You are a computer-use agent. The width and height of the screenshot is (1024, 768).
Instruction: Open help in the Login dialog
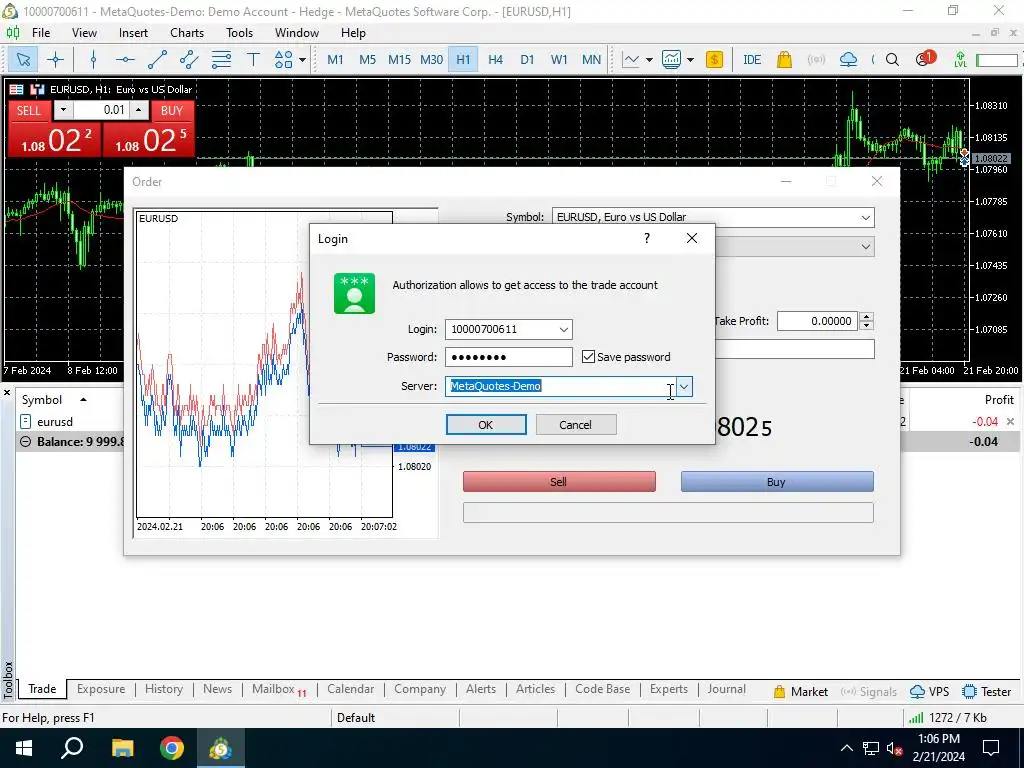647,238
